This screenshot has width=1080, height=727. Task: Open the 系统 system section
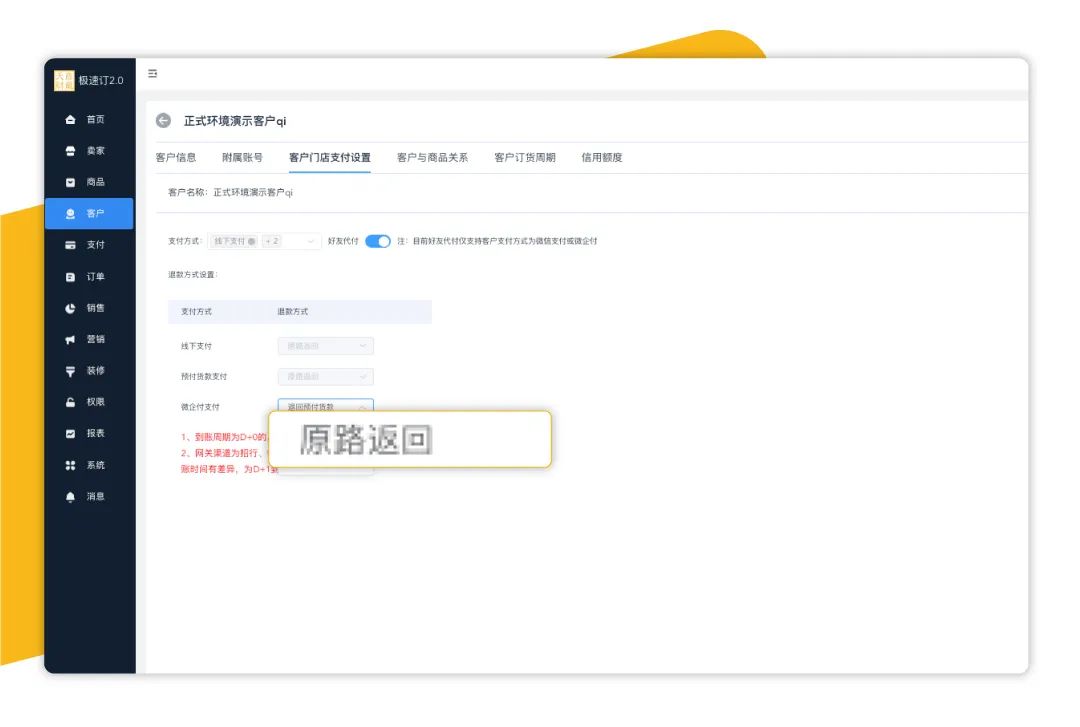coord(89,465)
